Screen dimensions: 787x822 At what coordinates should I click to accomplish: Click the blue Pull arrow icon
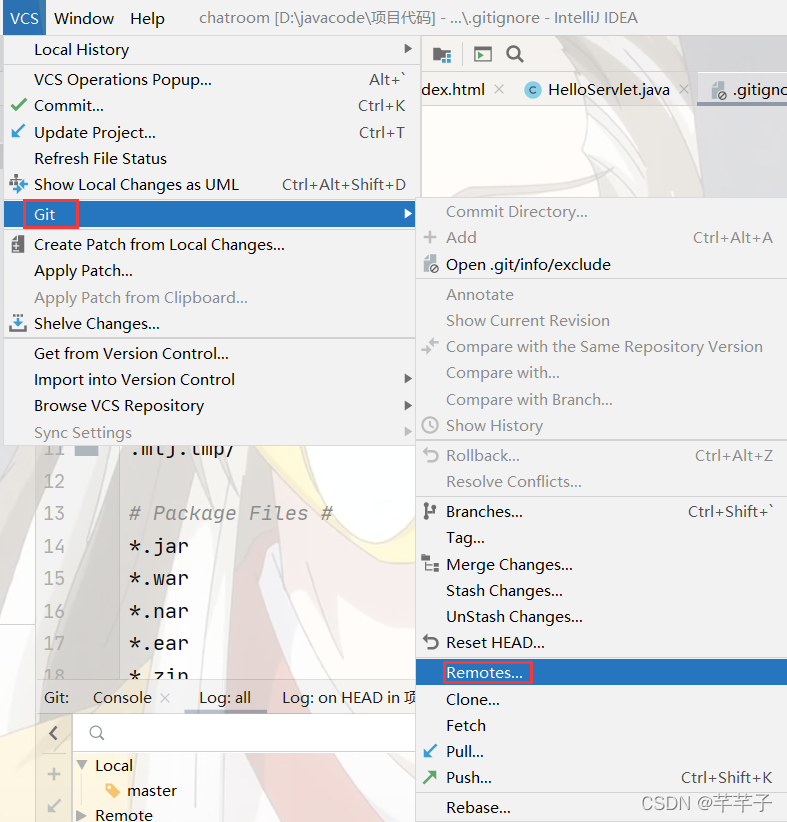coord(430,751)
